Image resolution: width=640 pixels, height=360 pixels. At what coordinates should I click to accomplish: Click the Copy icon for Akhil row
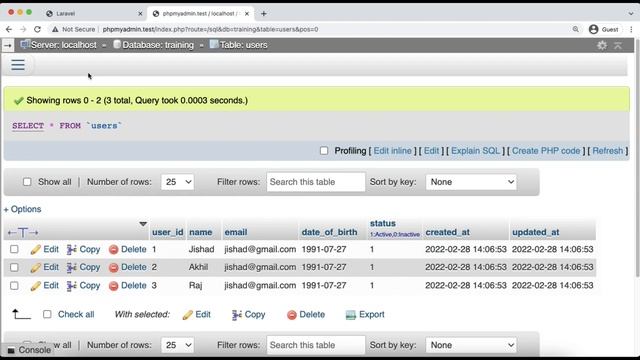71,267
